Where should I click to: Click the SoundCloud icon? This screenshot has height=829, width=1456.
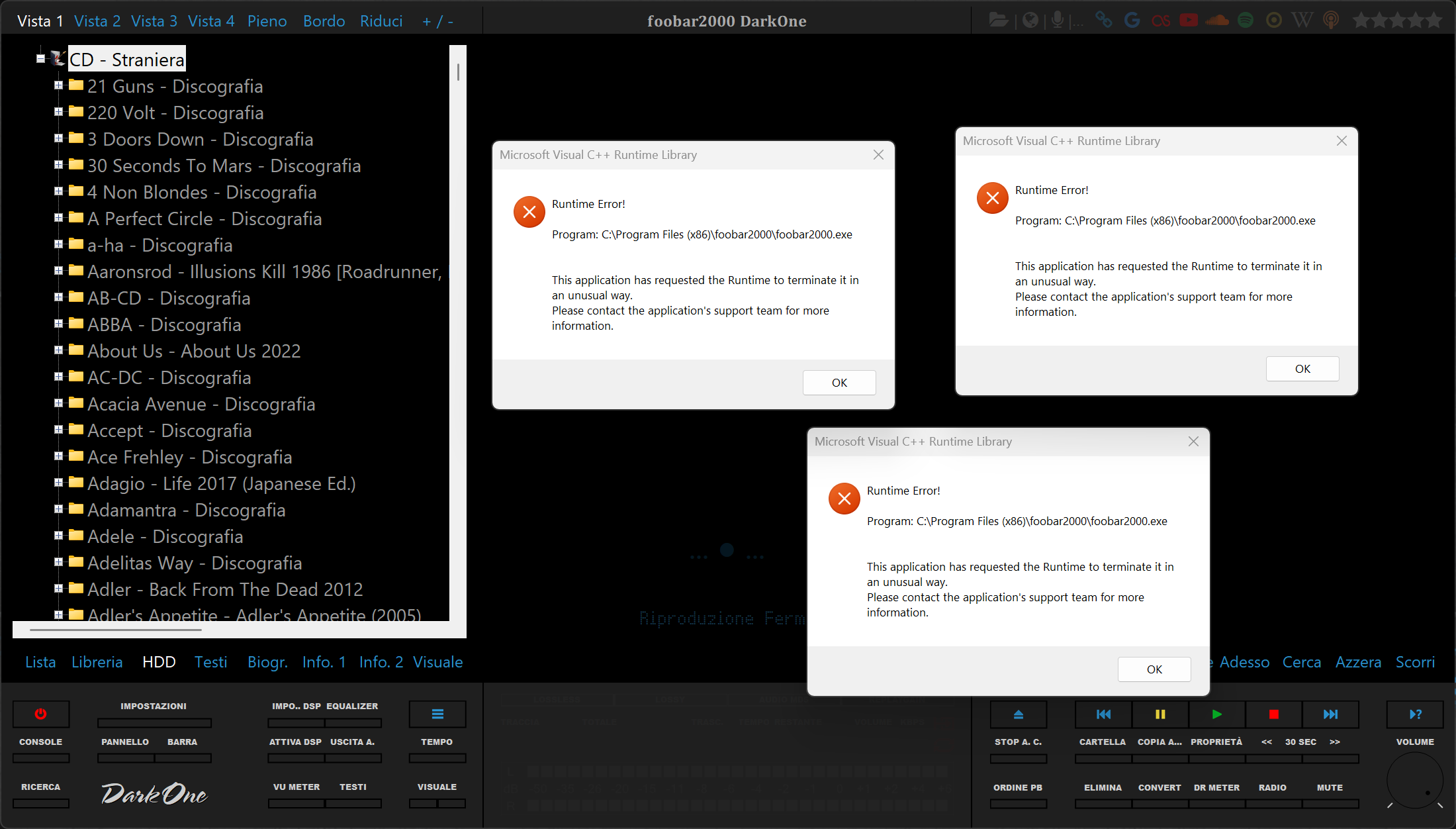click(1217, 20)
